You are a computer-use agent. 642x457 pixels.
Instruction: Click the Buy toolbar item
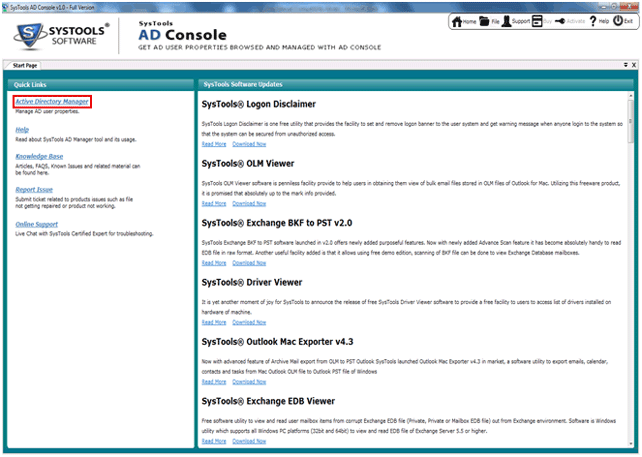(542, 21)
